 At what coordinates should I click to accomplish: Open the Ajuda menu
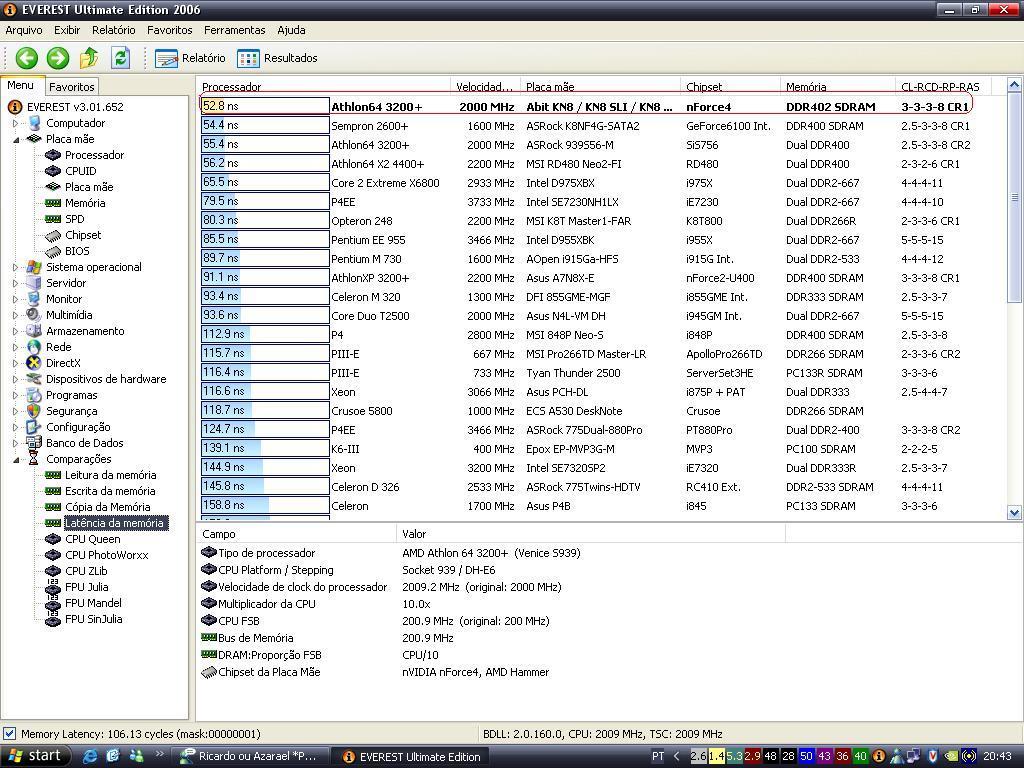tap(291, 30)
